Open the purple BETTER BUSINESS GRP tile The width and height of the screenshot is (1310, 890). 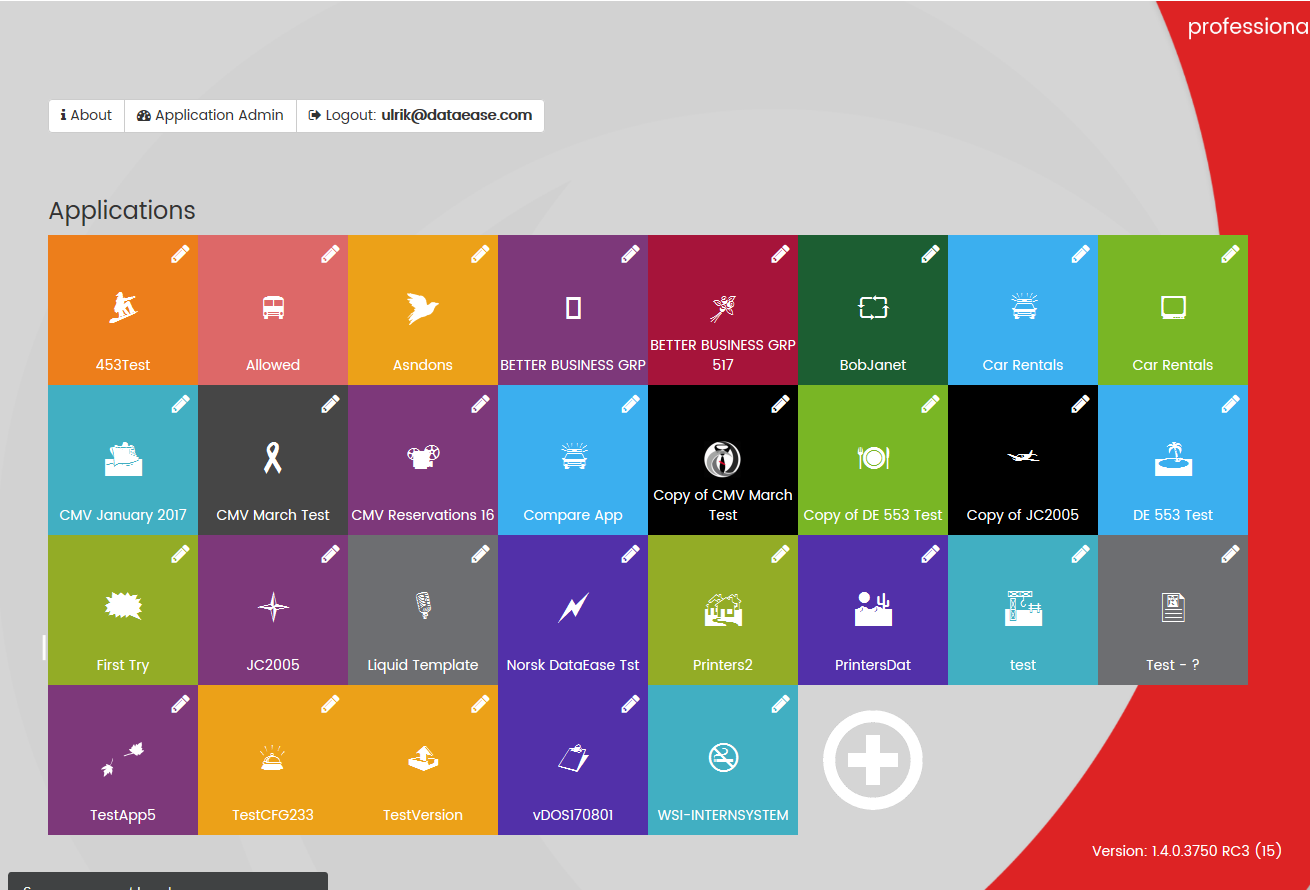573,310
